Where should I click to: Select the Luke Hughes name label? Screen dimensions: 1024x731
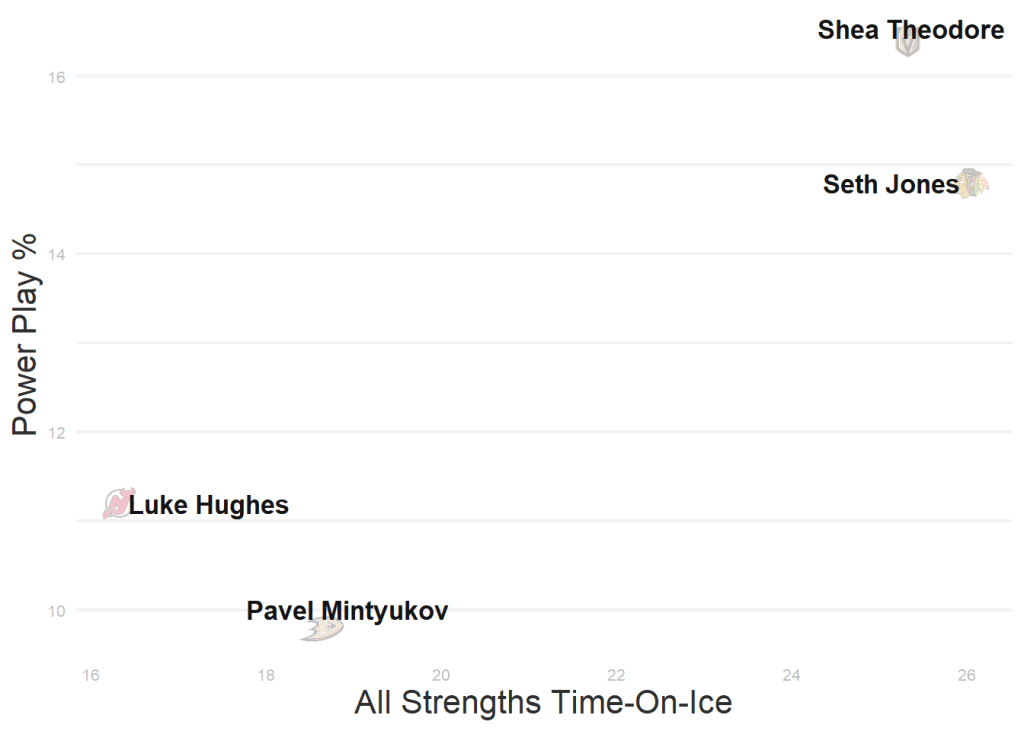click(209, 506)
